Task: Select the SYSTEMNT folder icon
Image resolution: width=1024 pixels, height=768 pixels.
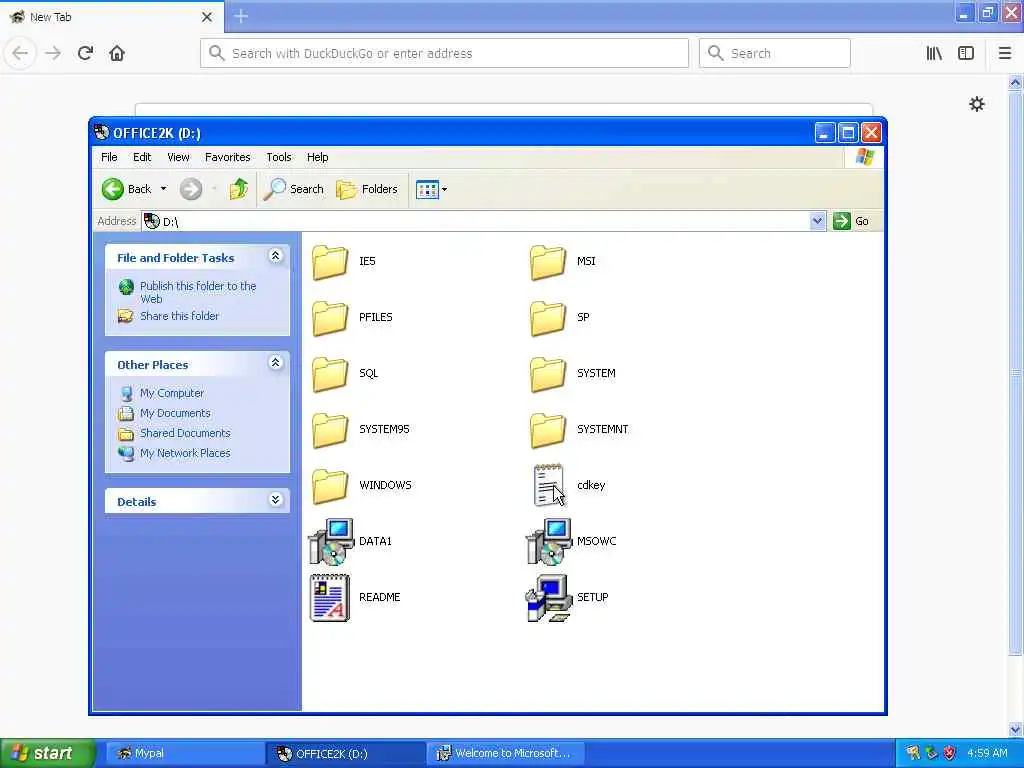Action: click(x=547, y=430)
